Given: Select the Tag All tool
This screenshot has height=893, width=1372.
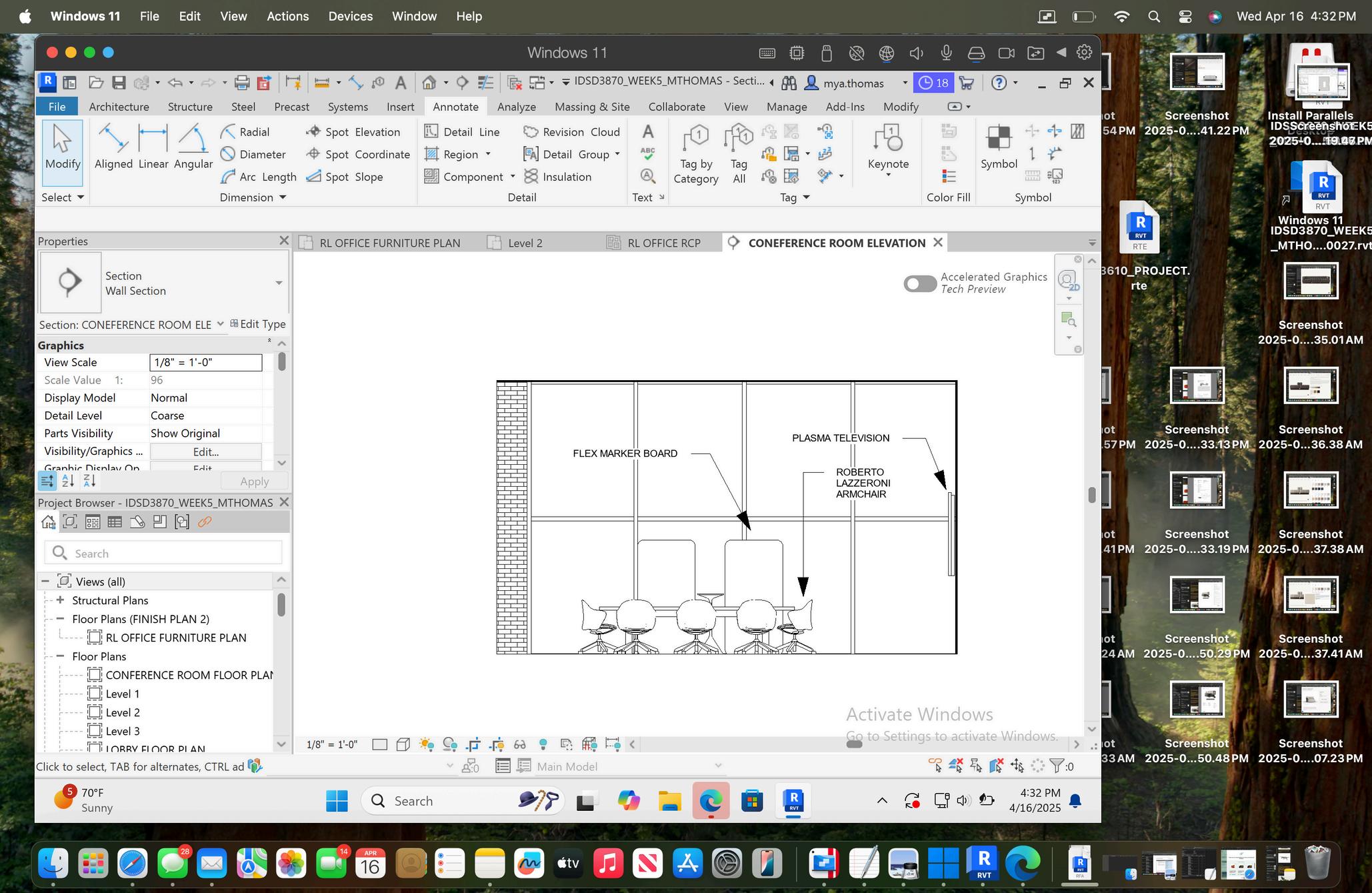Looking at the screenshot, I should [x=739, y=154].
